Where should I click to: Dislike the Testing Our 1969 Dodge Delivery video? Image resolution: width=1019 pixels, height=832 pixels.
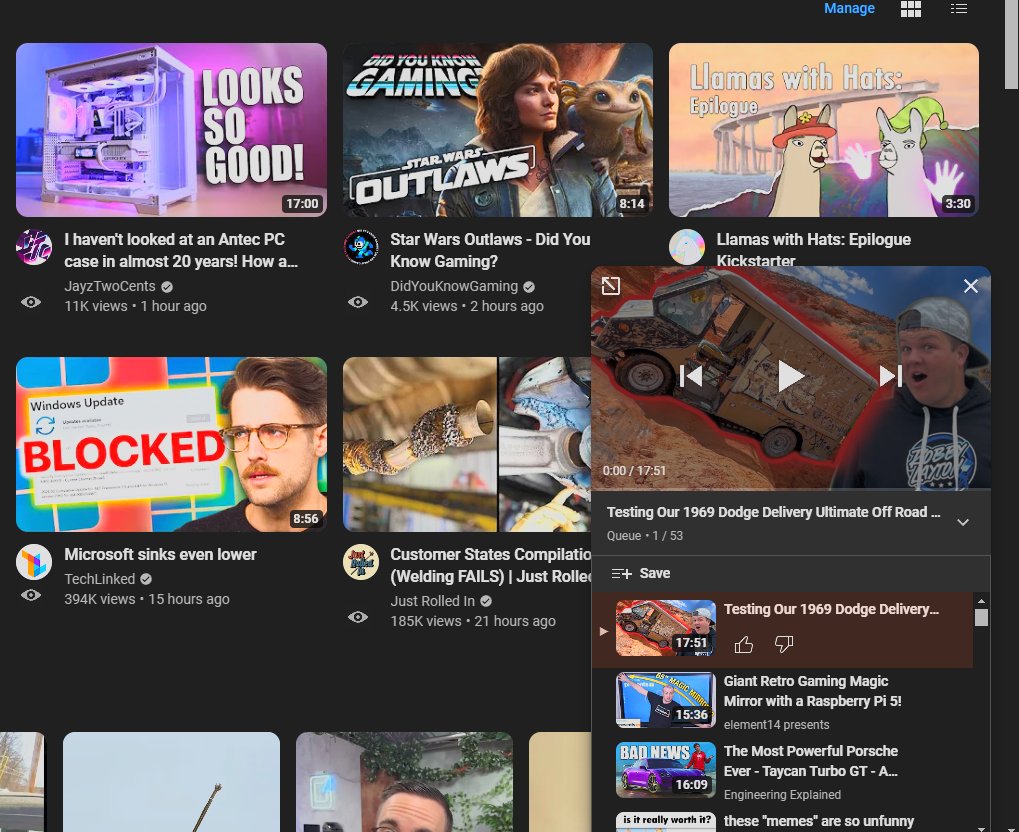coord(784,644)
